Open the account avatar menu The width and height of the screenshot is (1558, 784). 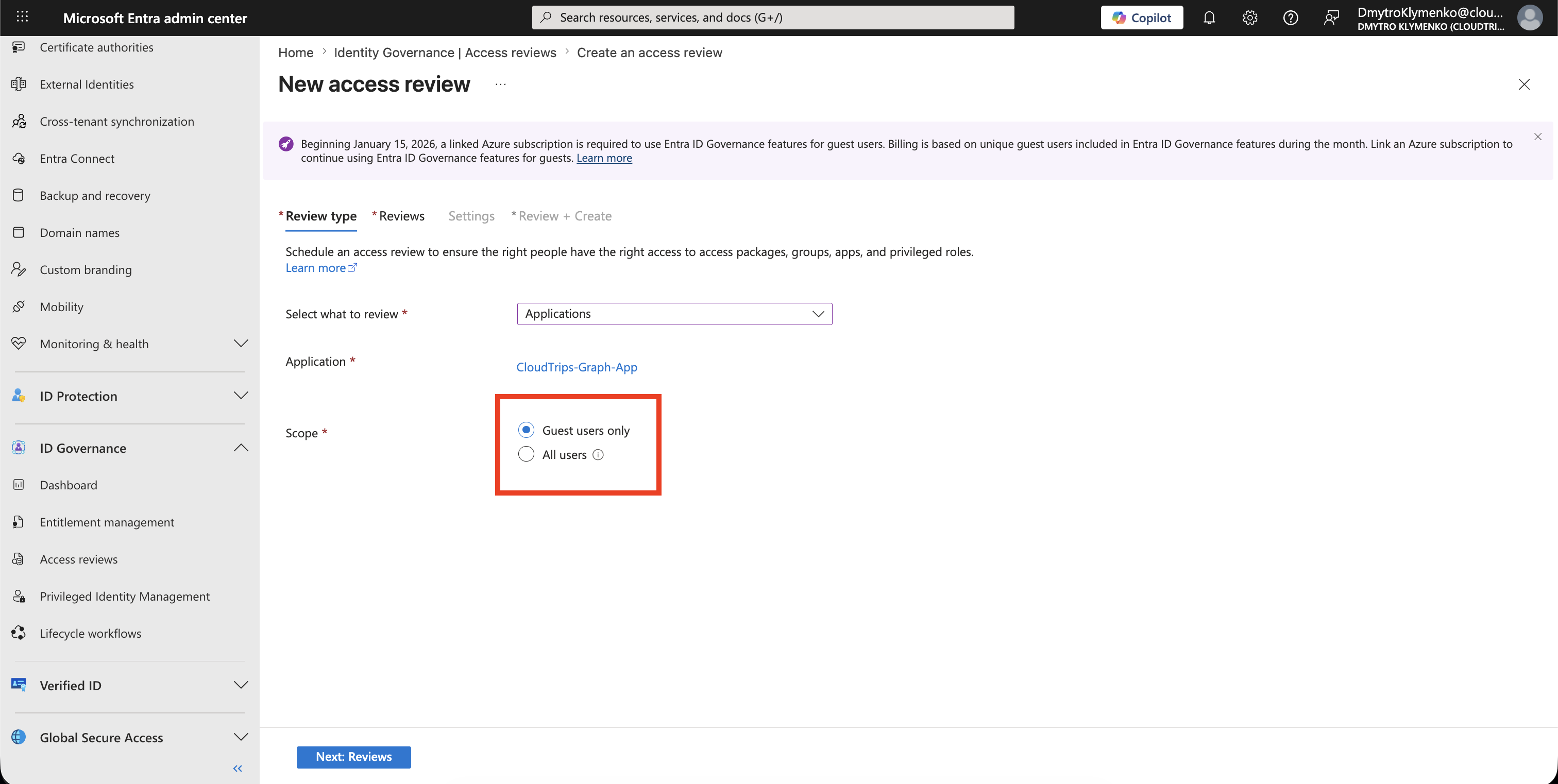pos(1529,18)
